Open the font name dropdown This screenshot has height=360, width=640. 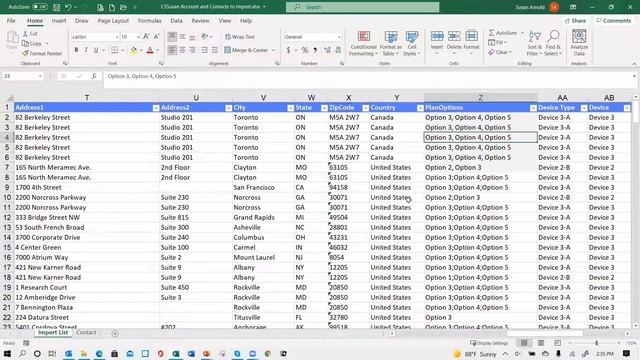[116, 37]
